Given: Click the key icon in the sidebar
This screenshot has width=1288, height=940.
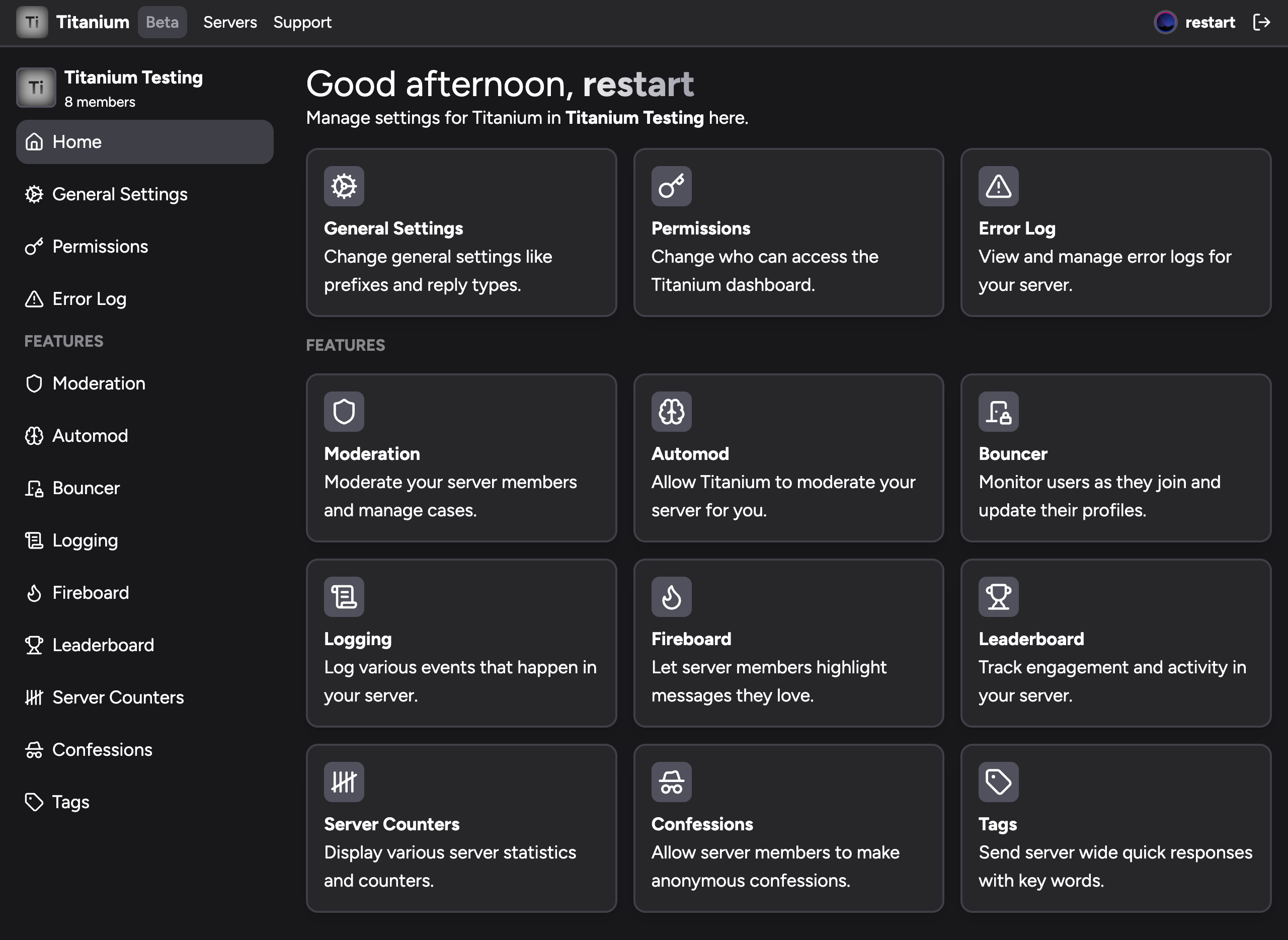Looking at the screenshot, I should (34, 247).
